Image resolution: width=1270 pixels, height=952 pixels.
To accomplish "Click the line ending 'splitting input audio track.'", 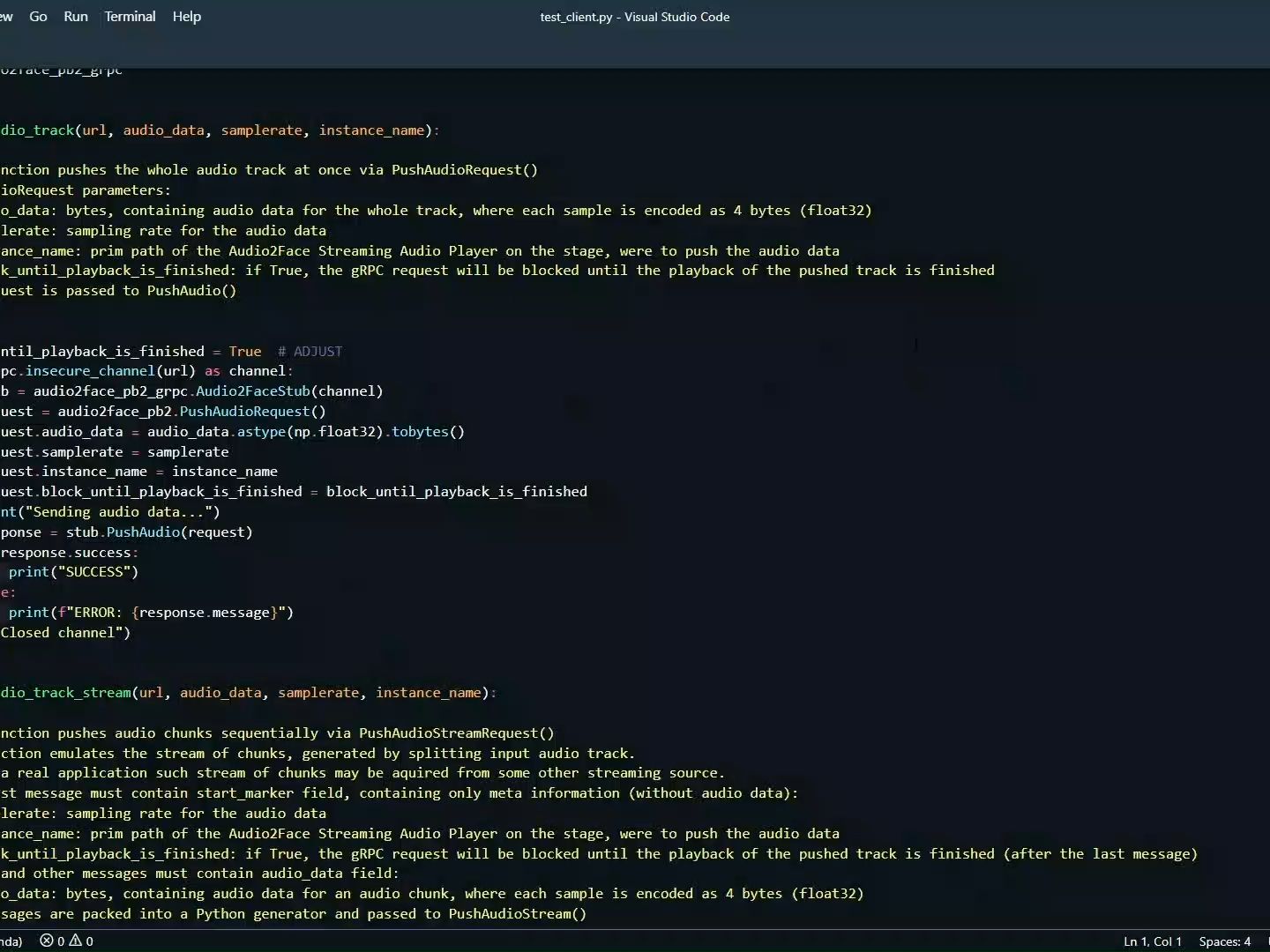I will coord(317,754).
